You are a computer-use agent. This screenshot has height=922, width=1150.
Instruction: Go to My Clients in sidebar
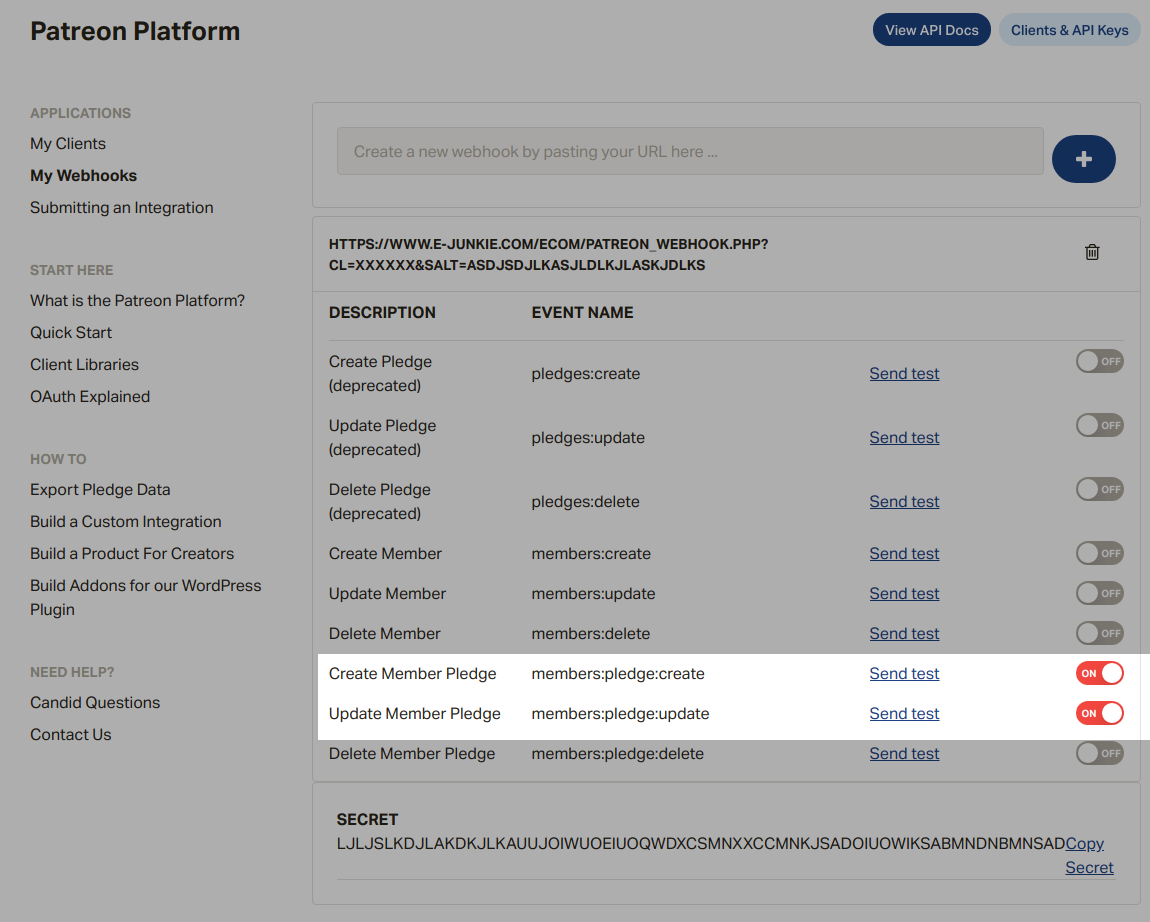tap(68, 144)
